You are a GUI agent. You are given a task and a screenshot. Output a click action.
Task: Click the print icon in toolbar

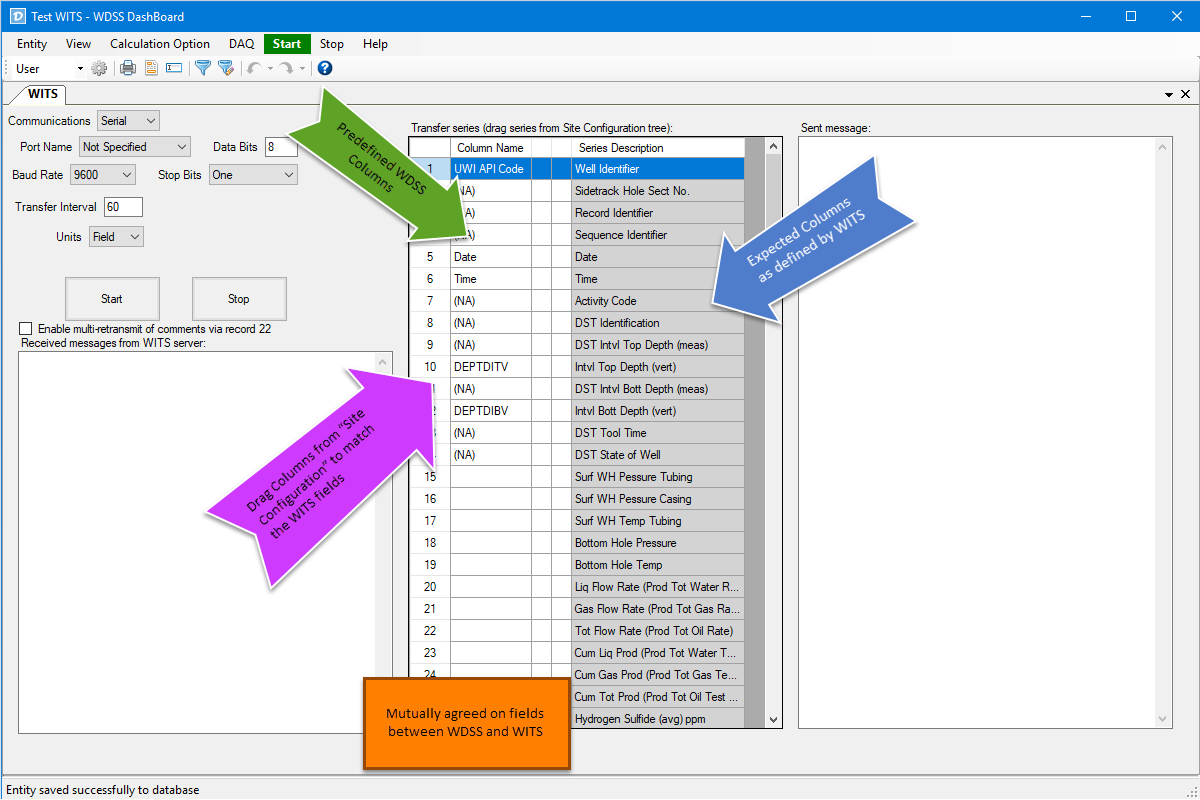[x=128, y=68]
